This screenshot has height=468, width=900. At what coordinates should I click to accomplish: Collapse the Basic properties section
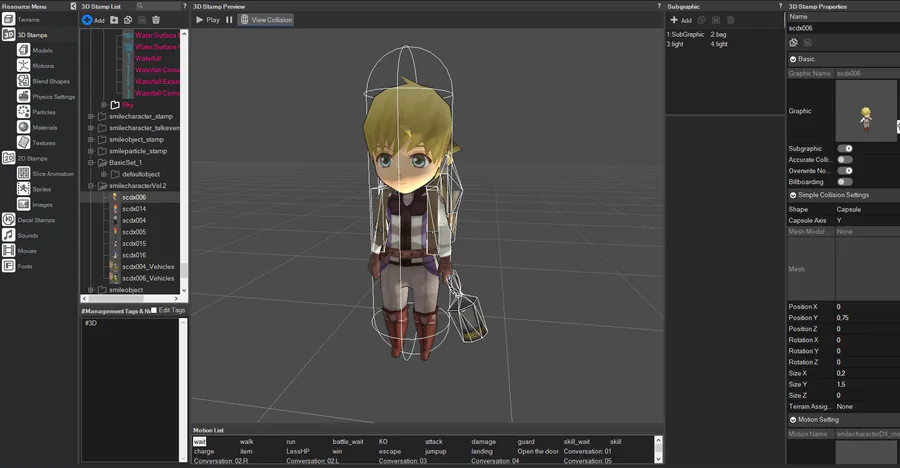[793, 59]
